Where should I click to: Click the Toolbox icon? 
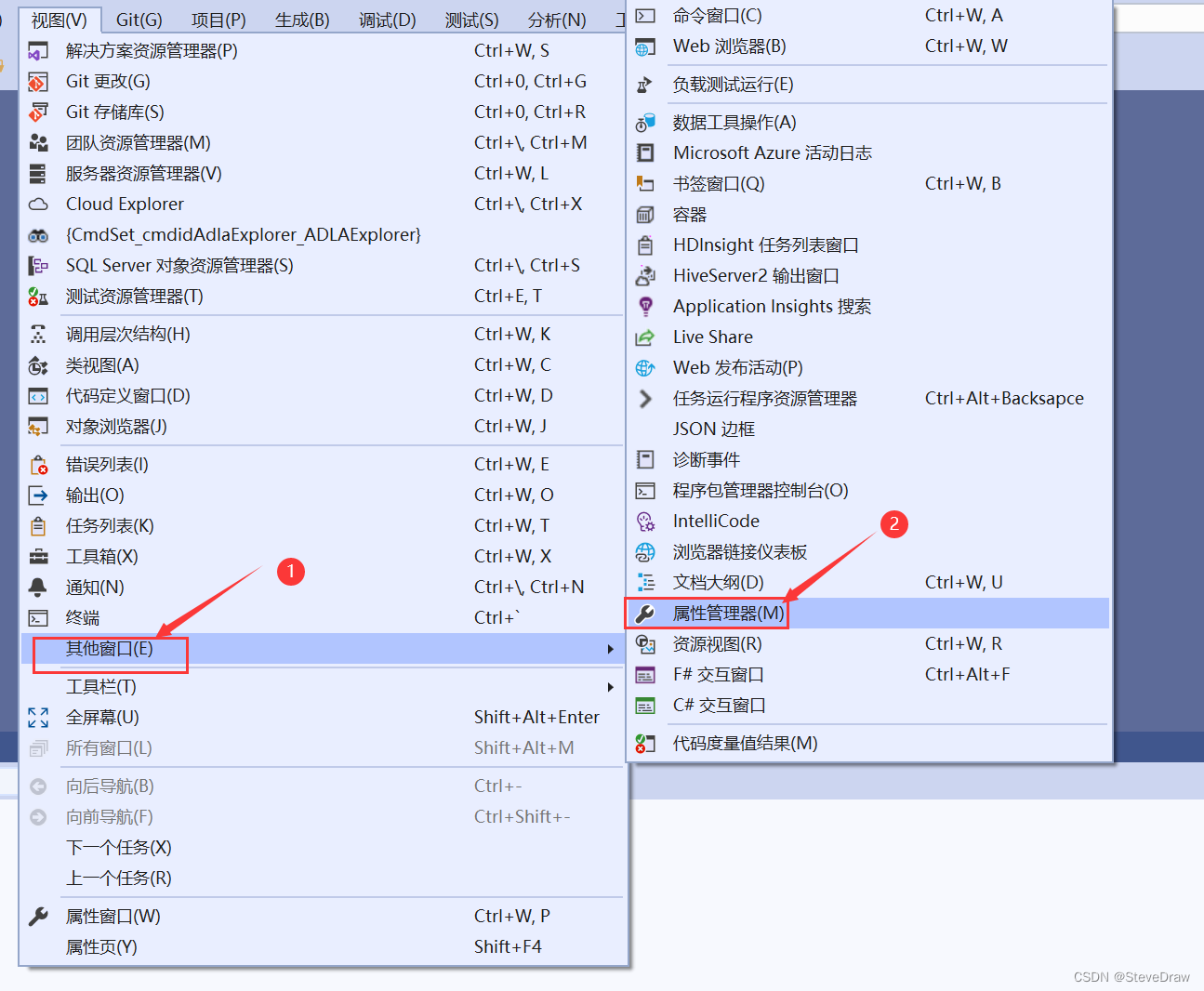(38, 557)
